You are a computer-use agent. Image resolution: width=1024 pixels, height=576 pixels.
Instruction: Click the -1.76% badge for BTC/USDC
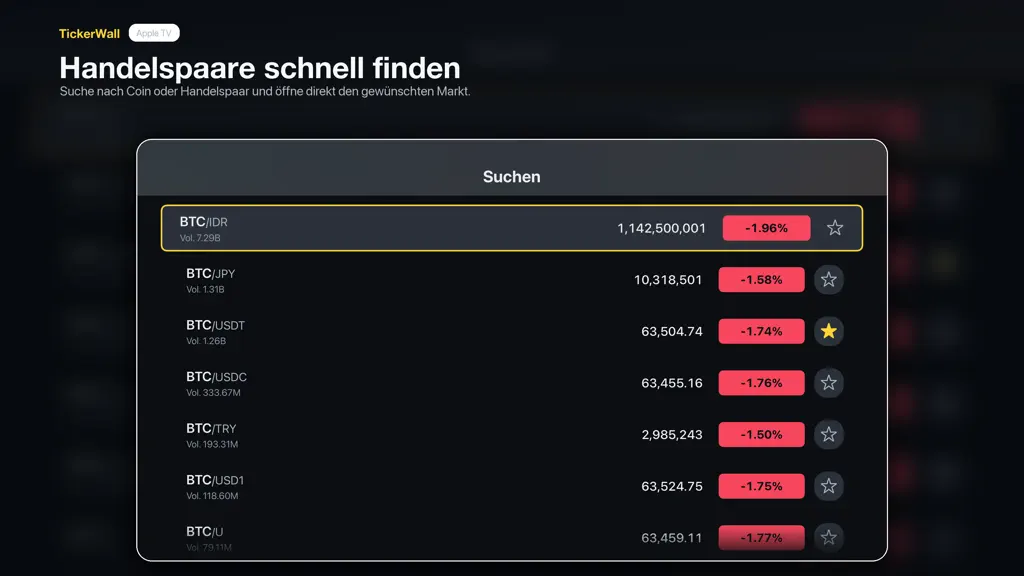761,383
